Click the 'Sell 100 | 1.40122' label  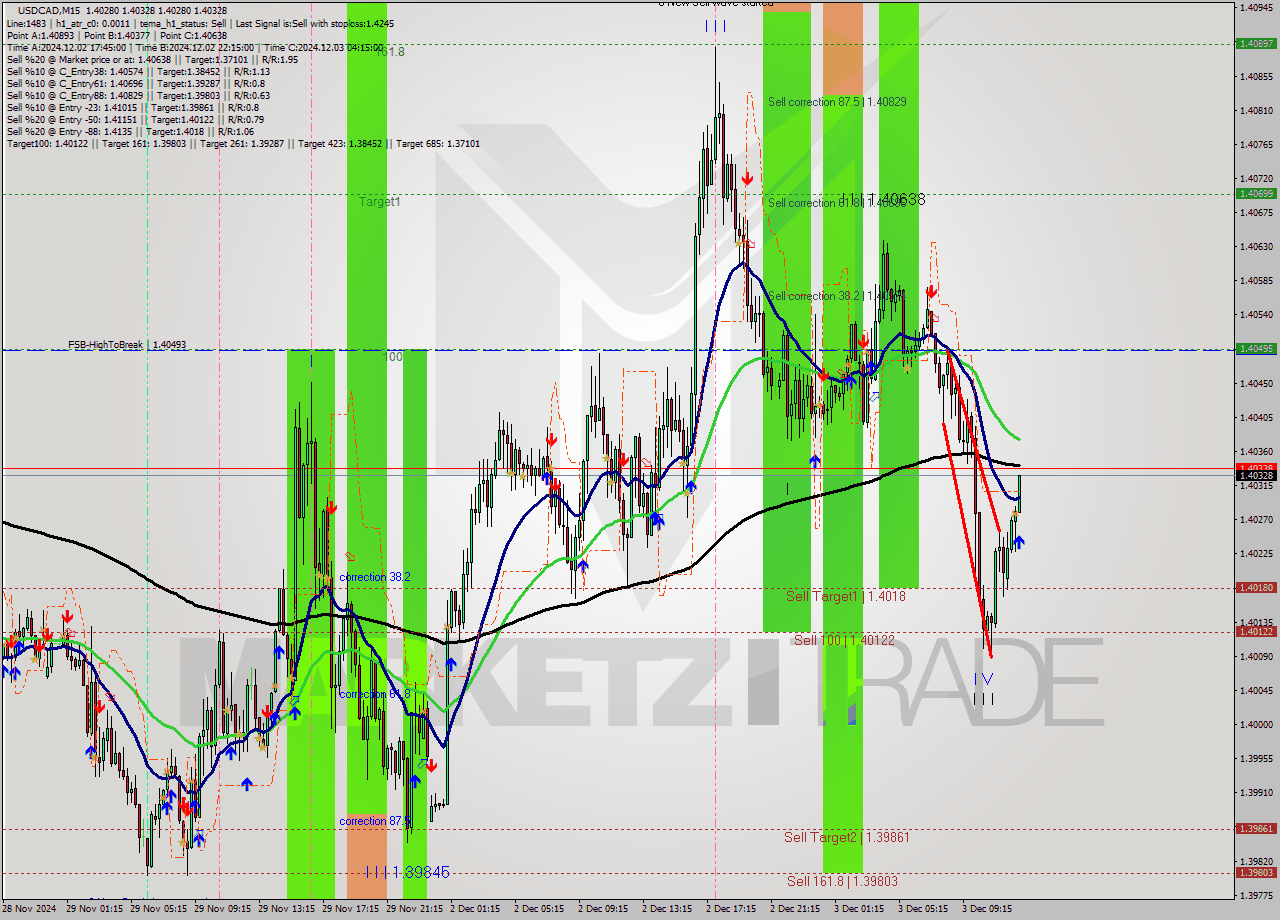click(844, 640)
